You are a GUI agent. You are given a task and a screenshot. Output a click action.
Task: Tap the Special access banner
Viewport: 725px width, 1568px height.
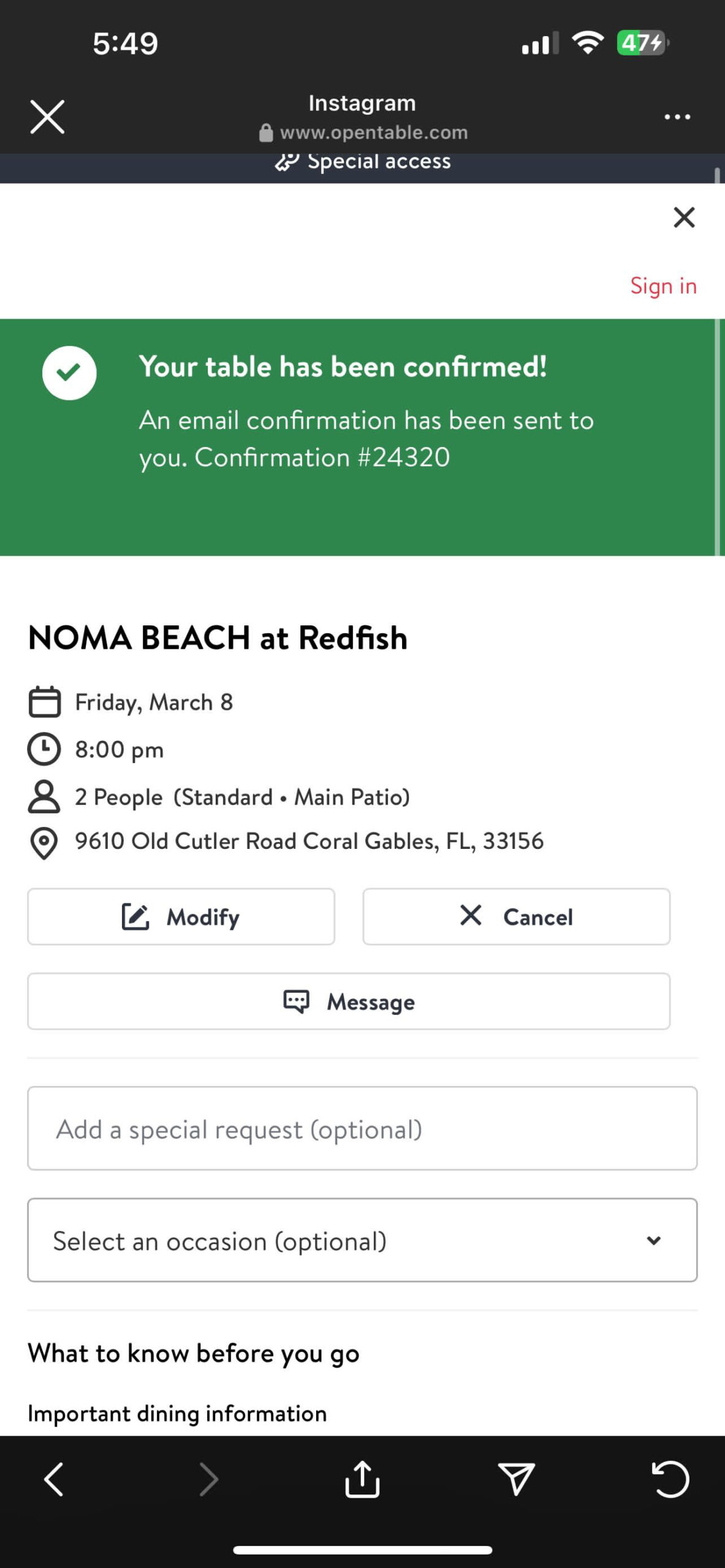[363, 162]
